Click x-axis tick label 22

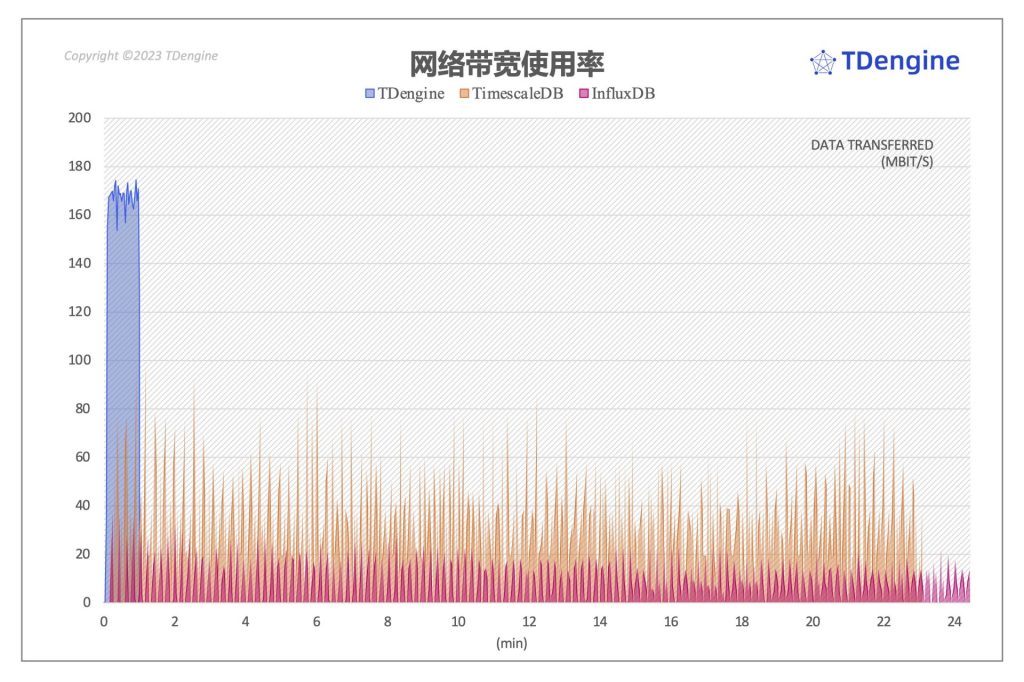click(x=884, y=622)
